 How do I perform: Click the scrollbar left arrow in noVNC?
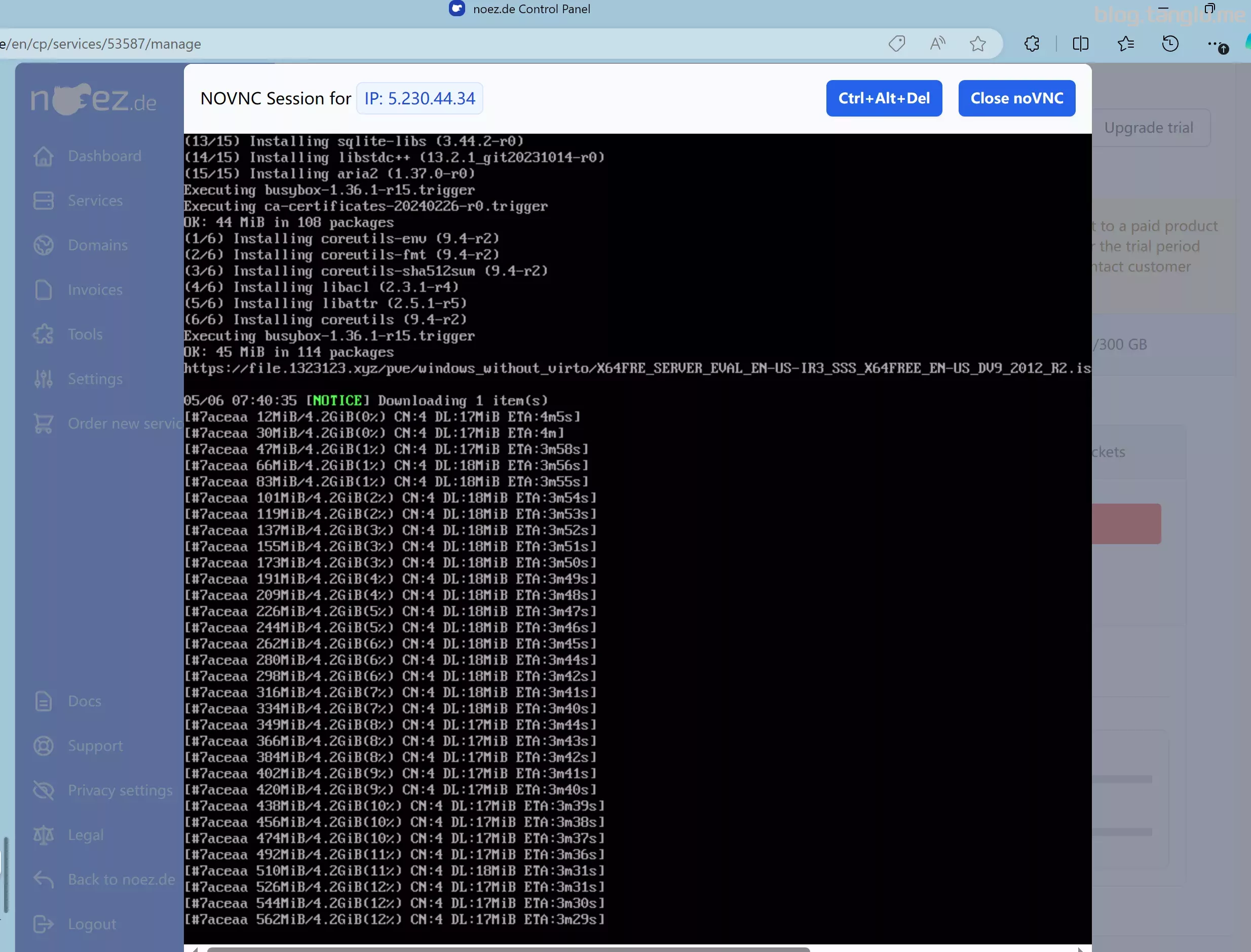(x=195, y=949)
